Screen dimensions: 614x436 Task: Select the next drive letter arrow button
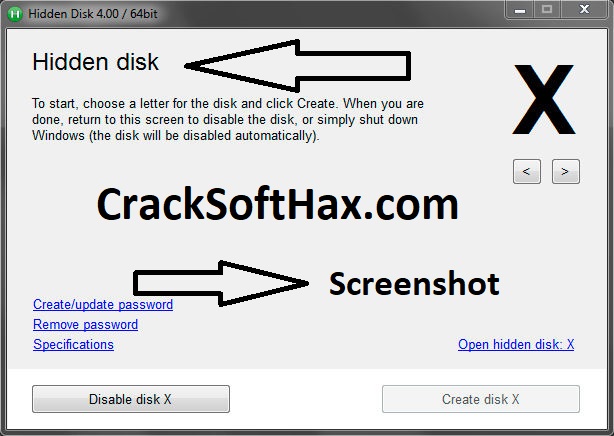565,172
